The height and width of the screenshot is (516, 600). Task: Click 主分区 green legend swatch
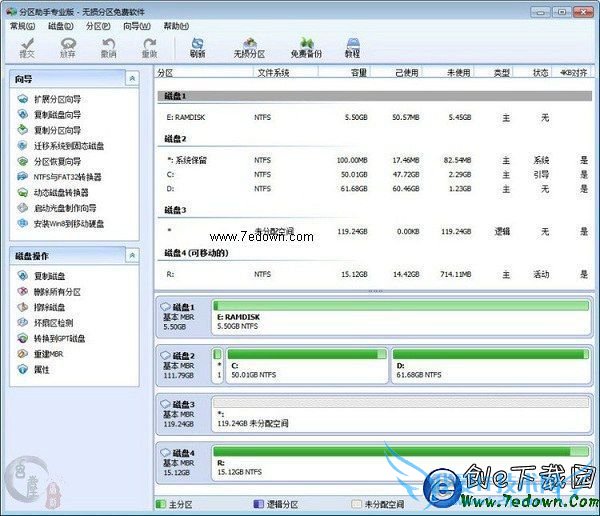tap(161, 504)
